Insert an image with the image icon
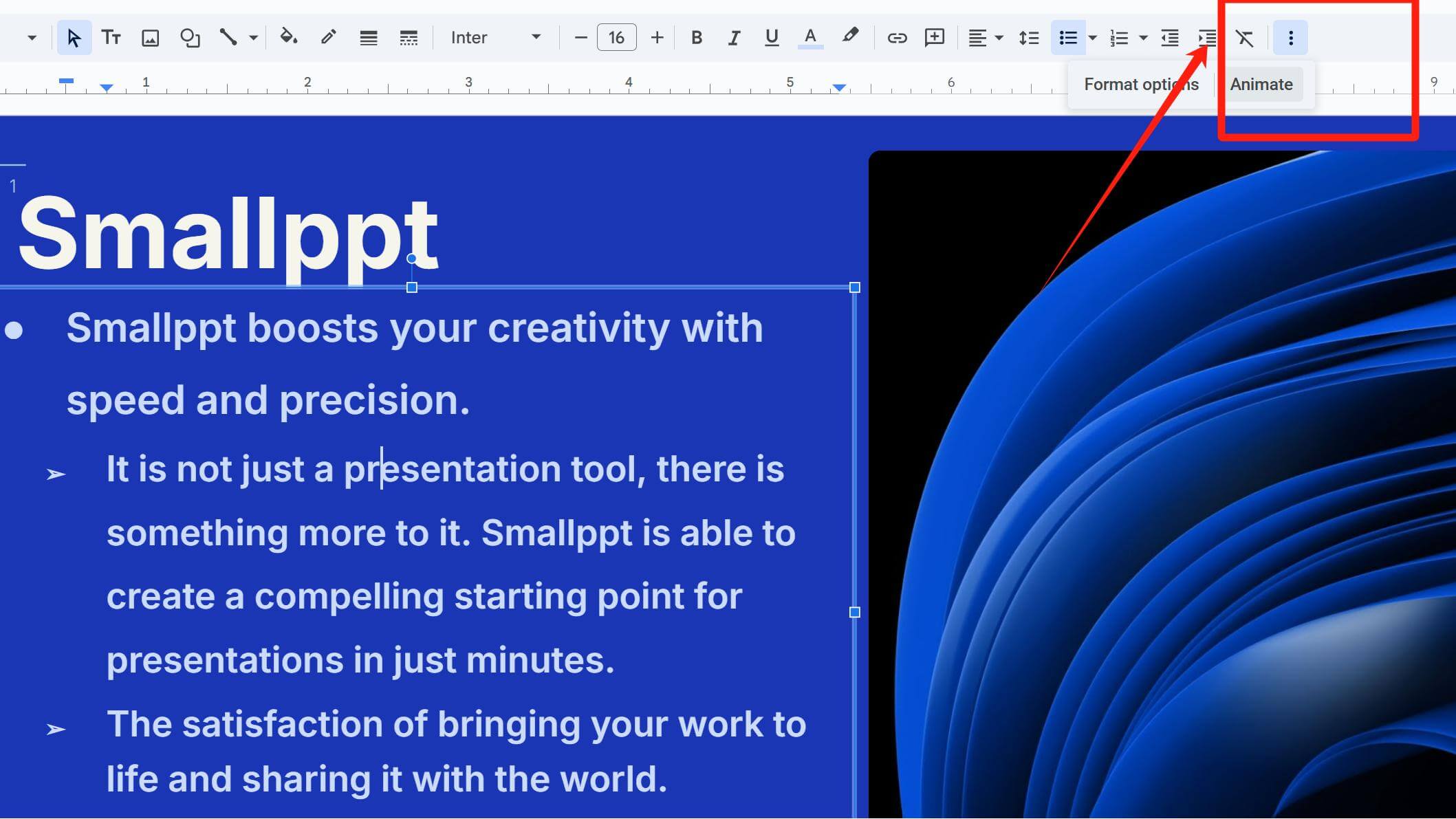 pyautogui.click(x=150, y=38)
